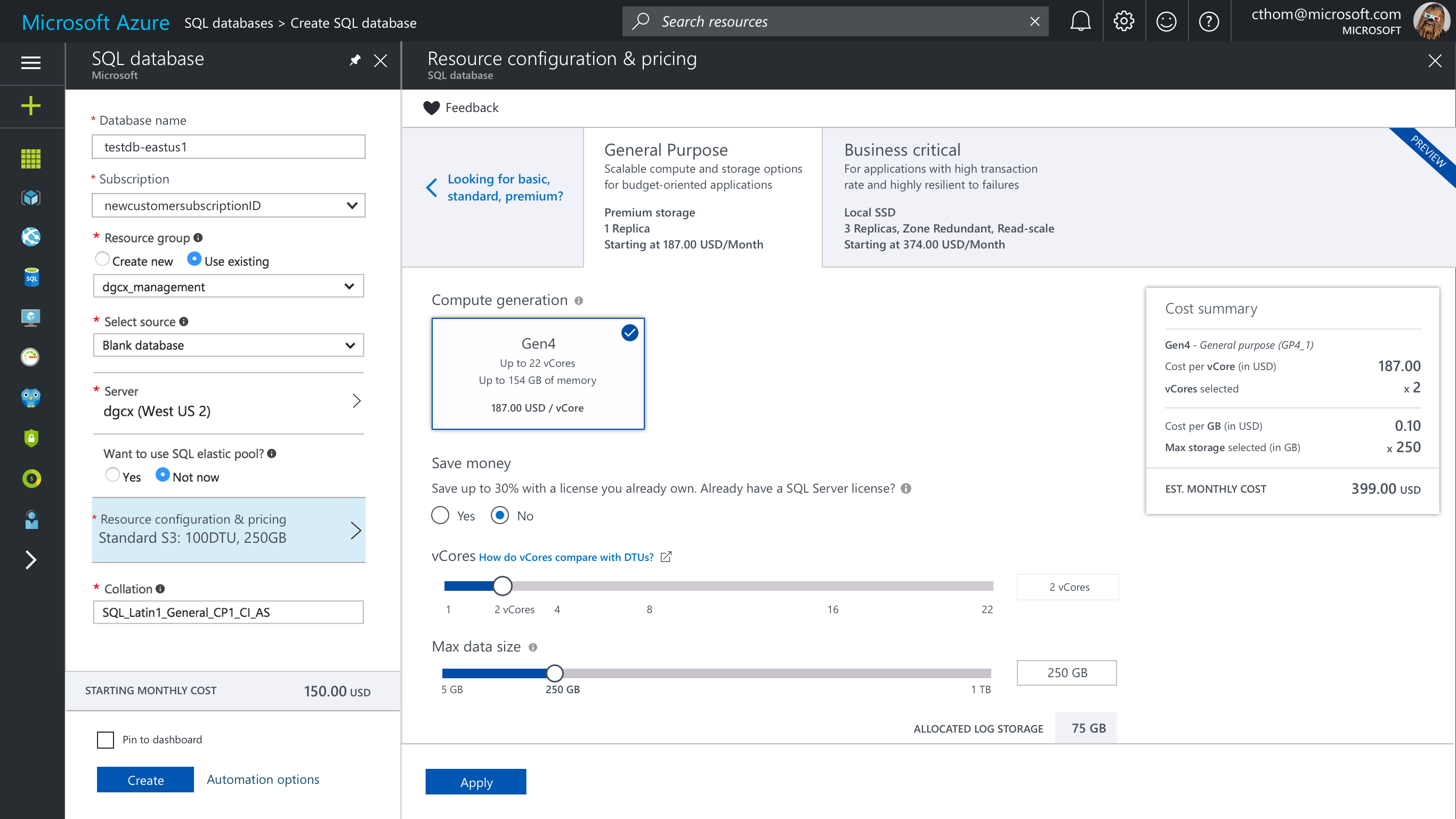This screenshot has height=819, width=1456.
Task: Open Resource configuration & pricing Standard S3 row
Action: (228, 529)
